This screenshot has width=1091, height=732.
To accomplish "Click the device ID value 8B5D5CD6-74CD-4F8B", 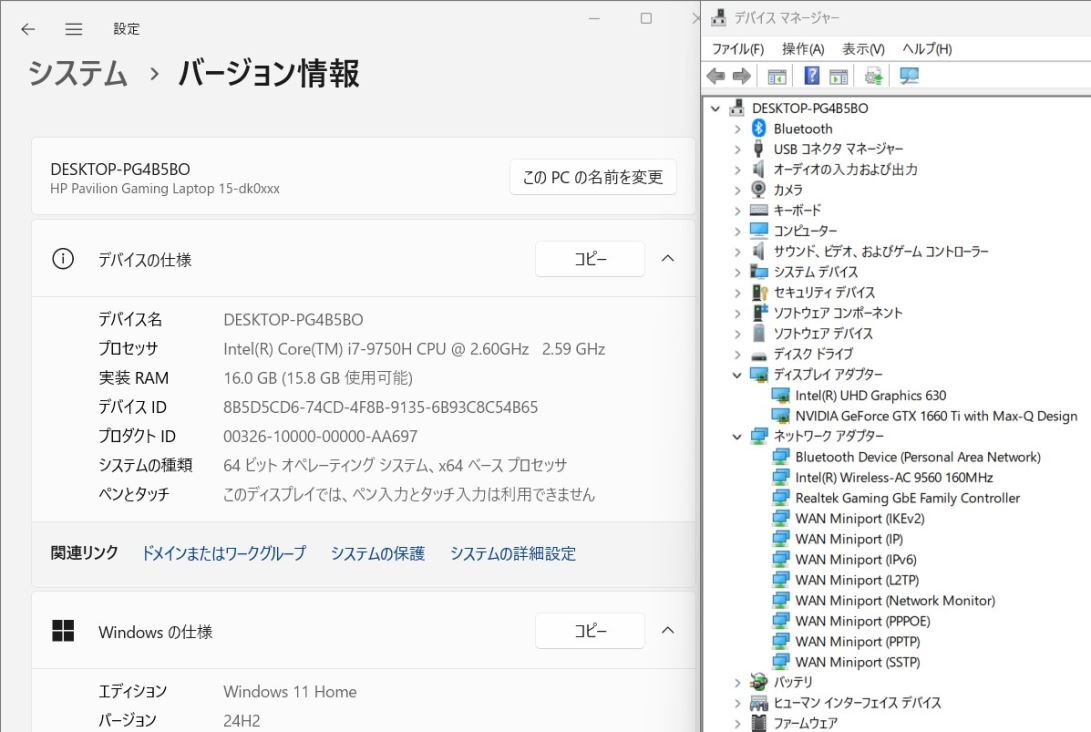I will click(x=381, y=407).
